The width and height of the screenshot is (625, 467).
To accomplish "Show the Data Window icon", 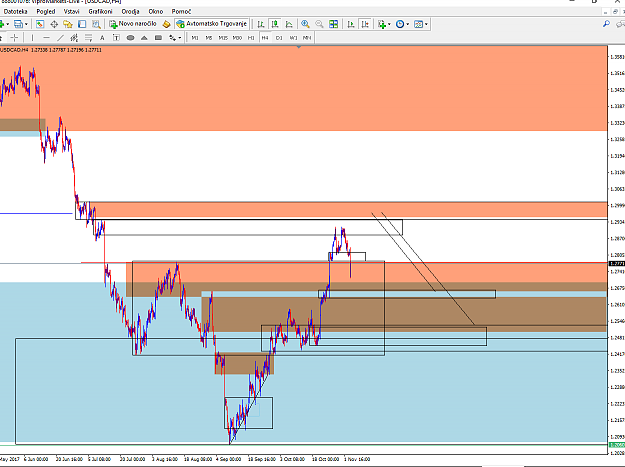I will coord(54,24).
